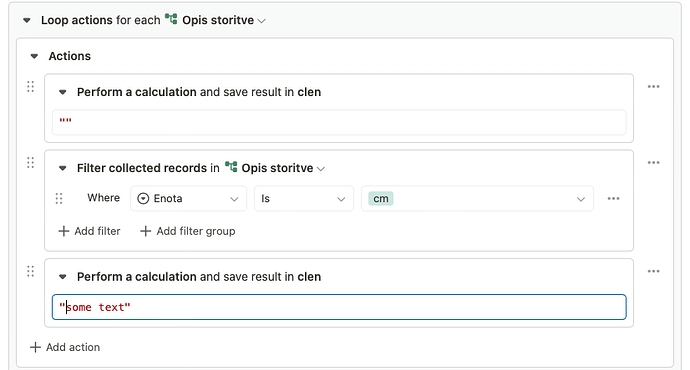Open the Enota field dropdown
The image size is (690, 370).
click(188, 199)
